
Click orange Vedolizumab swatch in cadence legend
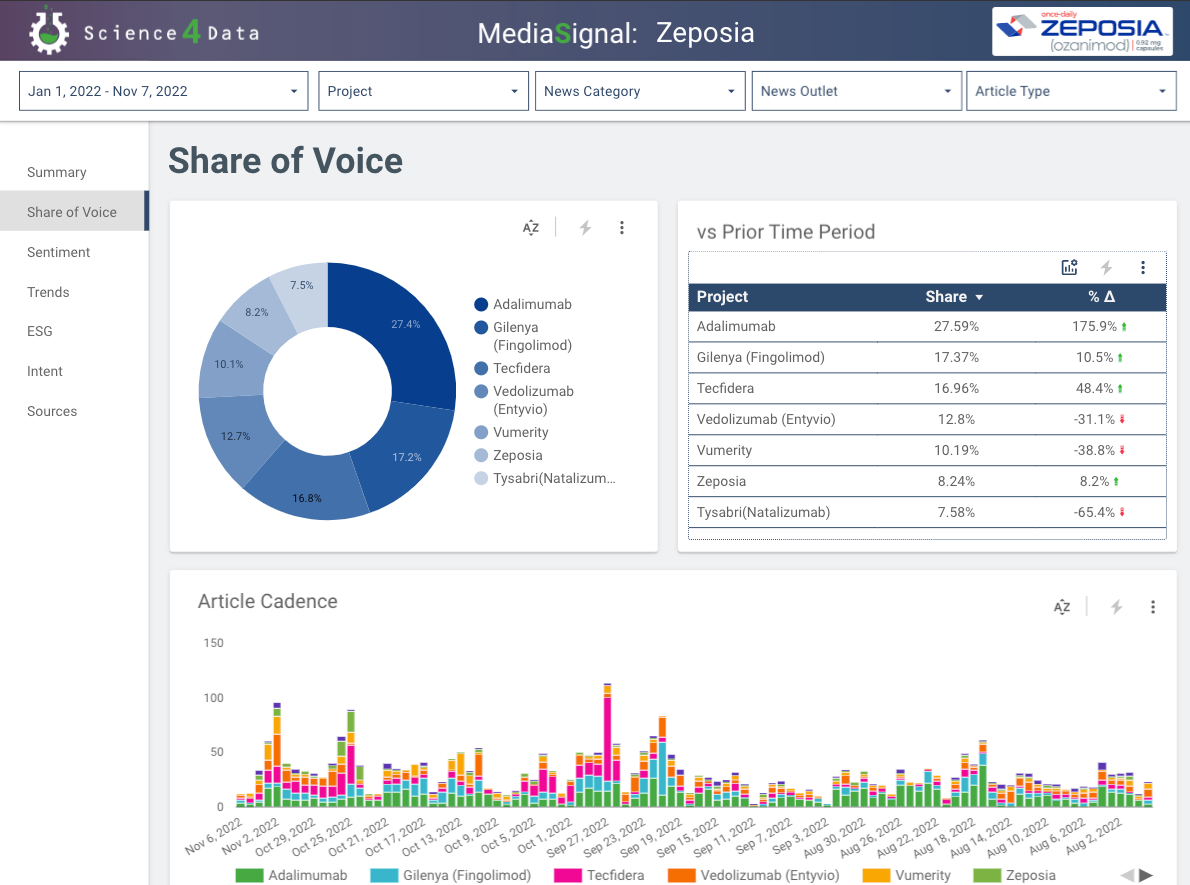[682, 875]
